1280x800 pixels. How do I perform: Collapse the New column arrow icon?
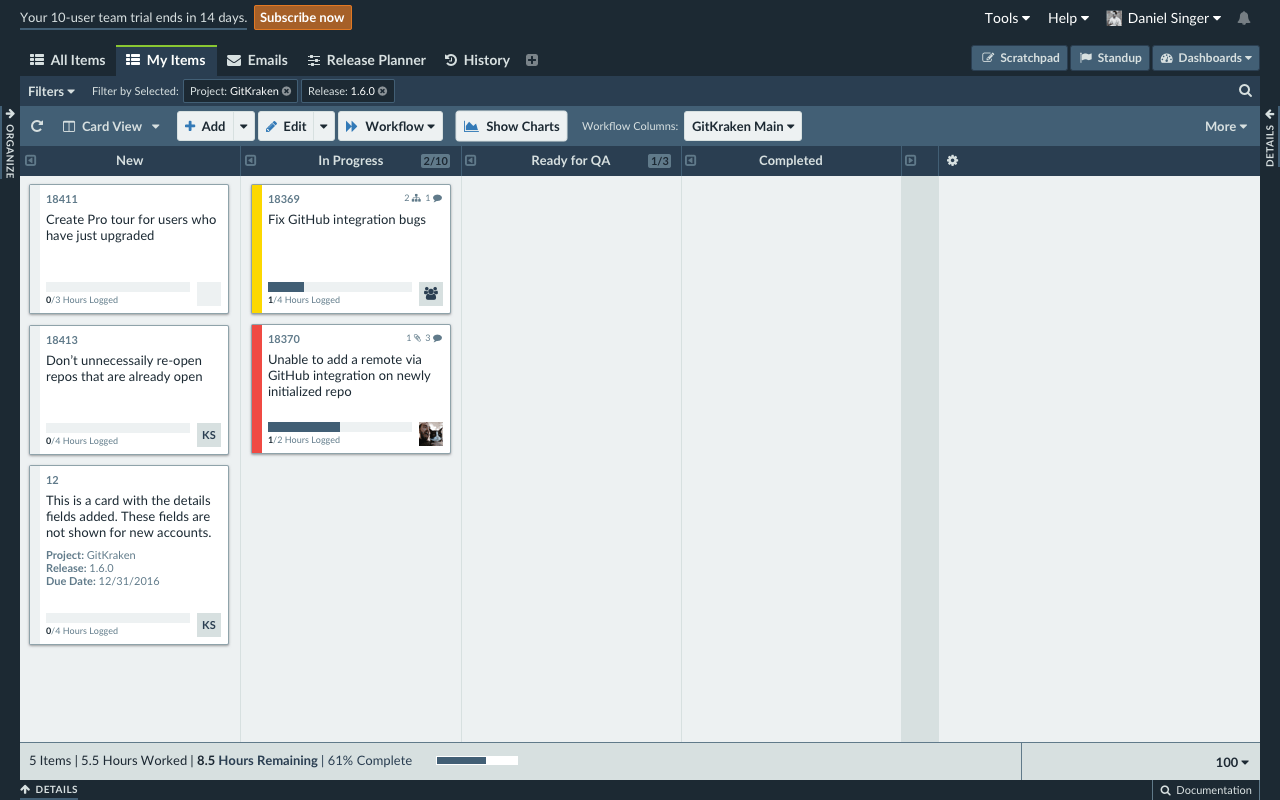[x=29, y=160]
